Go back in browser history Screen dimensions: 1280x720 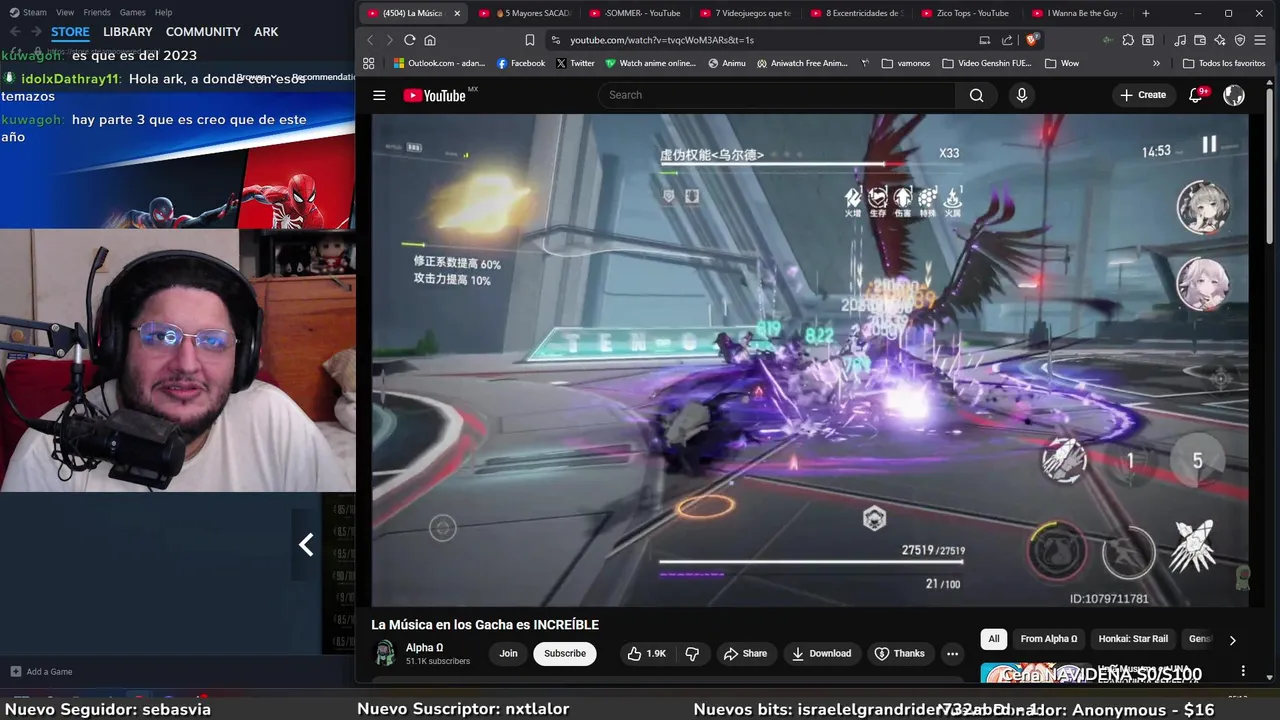click(x=370, y=40)
